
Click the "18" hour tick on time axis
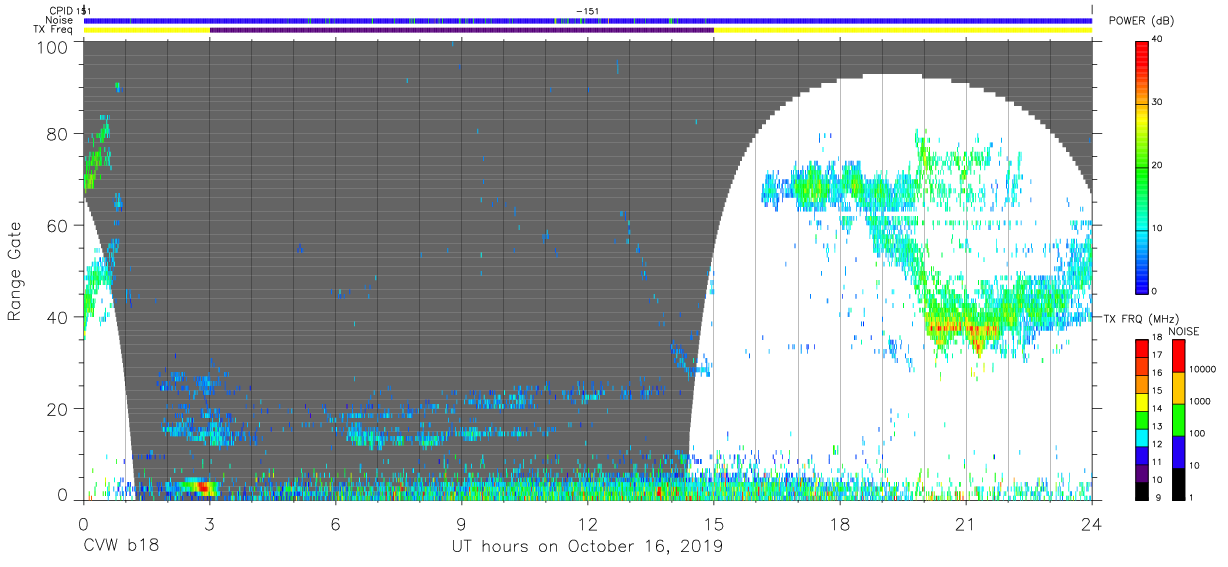pos(840,523)
